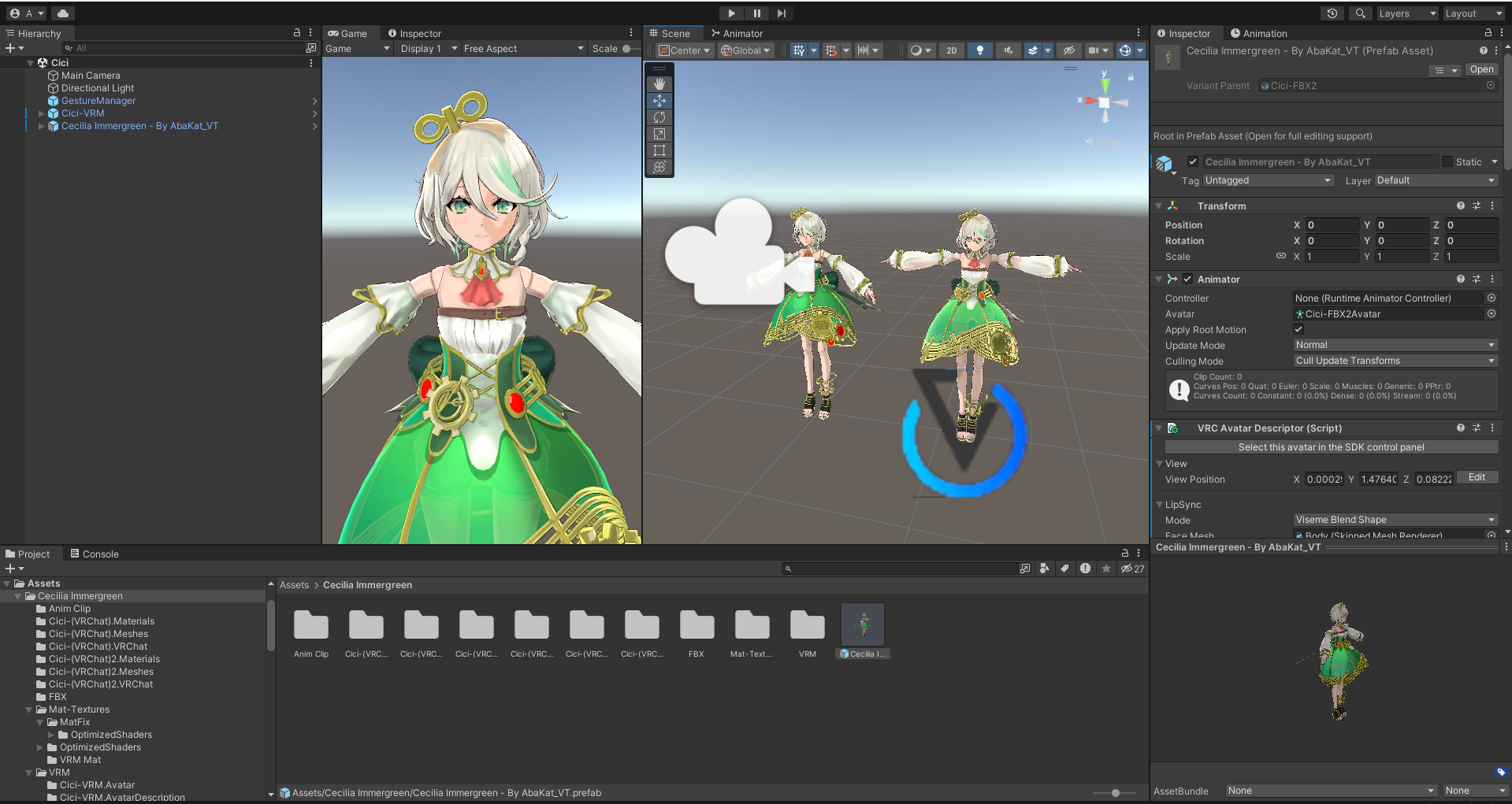Viewport: 1512px width, 804px height.
Task: Select the Move tool in the Scene toolbar
Action: coord(659,100)
